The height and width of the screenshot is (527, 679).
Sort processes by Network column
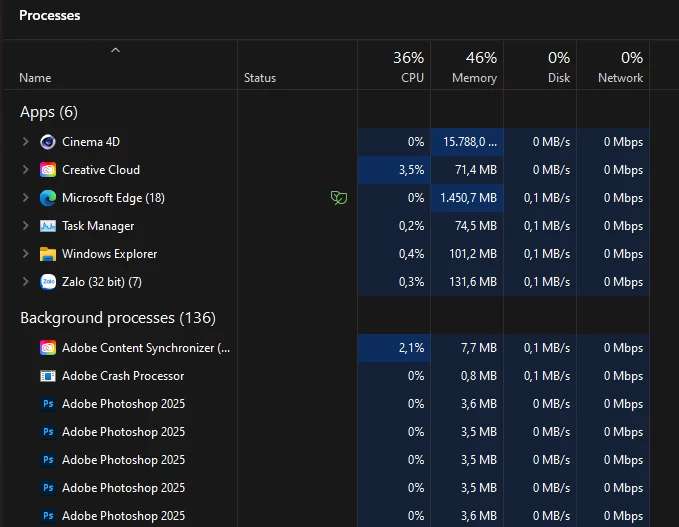[613, 66]
